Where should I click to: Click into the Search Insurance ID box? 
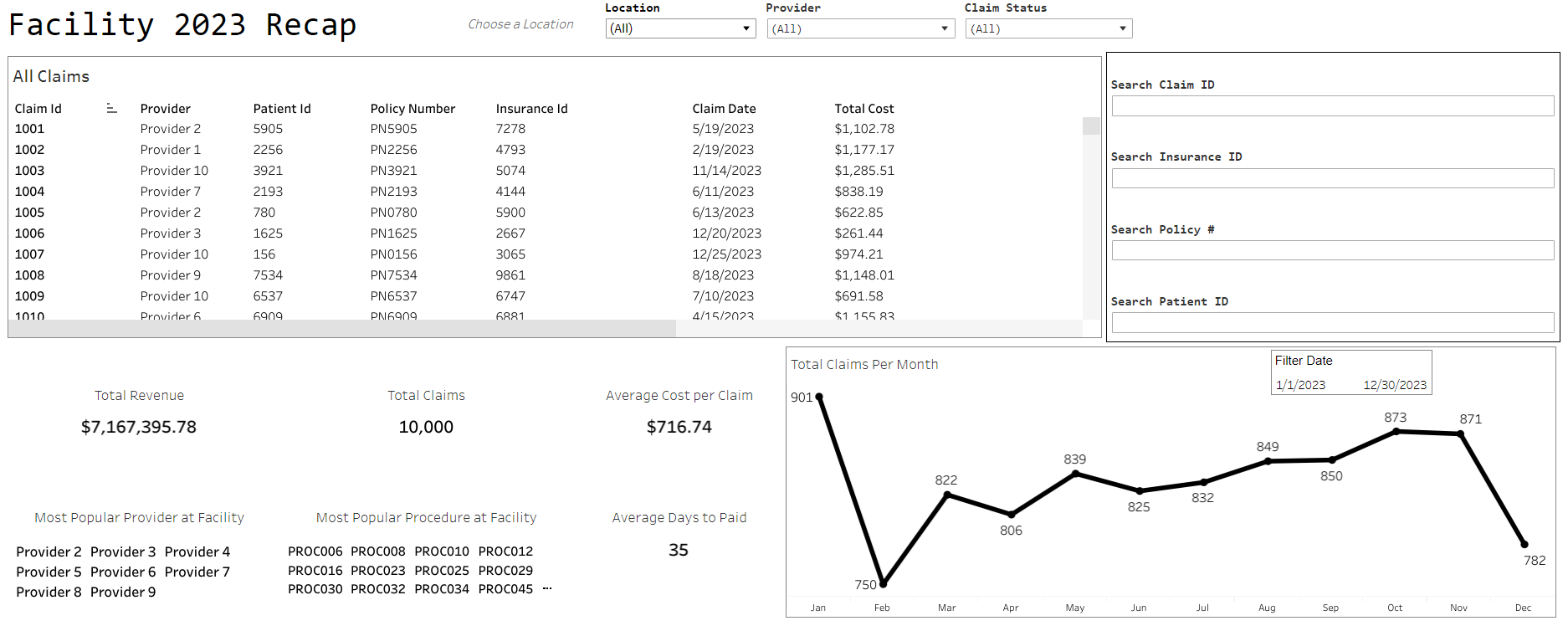click(1332, 178)
